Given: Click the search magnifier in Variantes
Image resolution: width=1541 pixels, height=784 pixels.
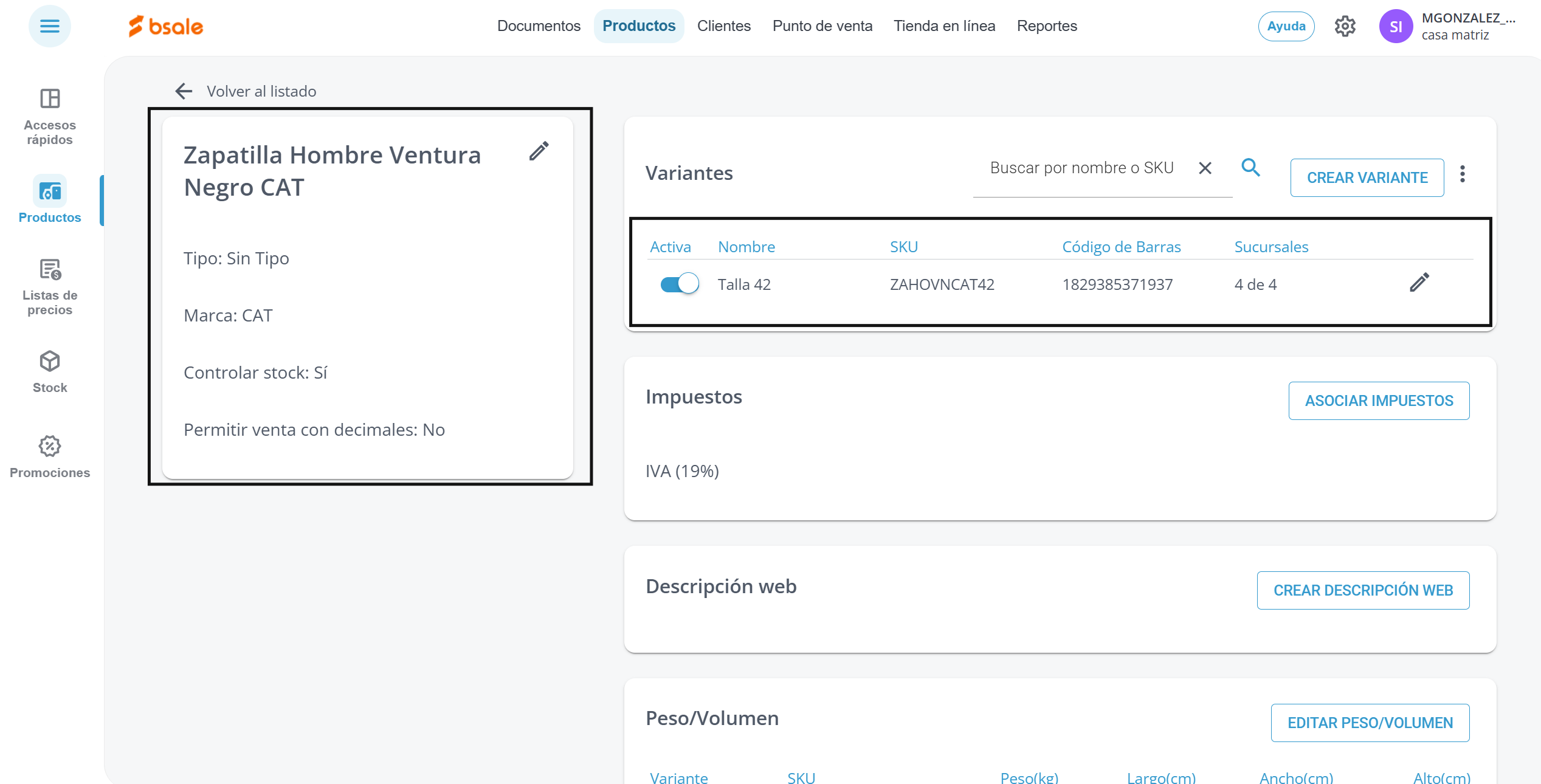Looking at the screenshot, I should [x=1250, y=168].
